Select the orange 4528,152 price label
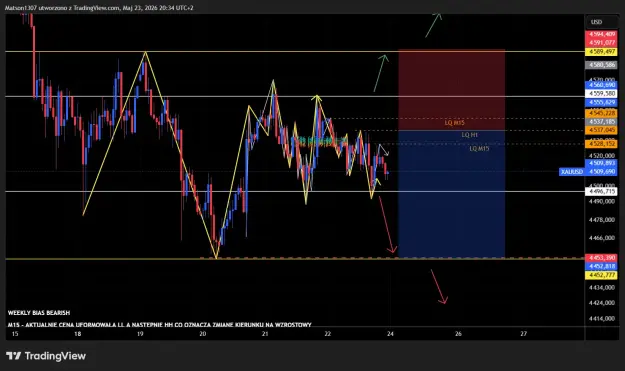 click(x=601, y=143)
